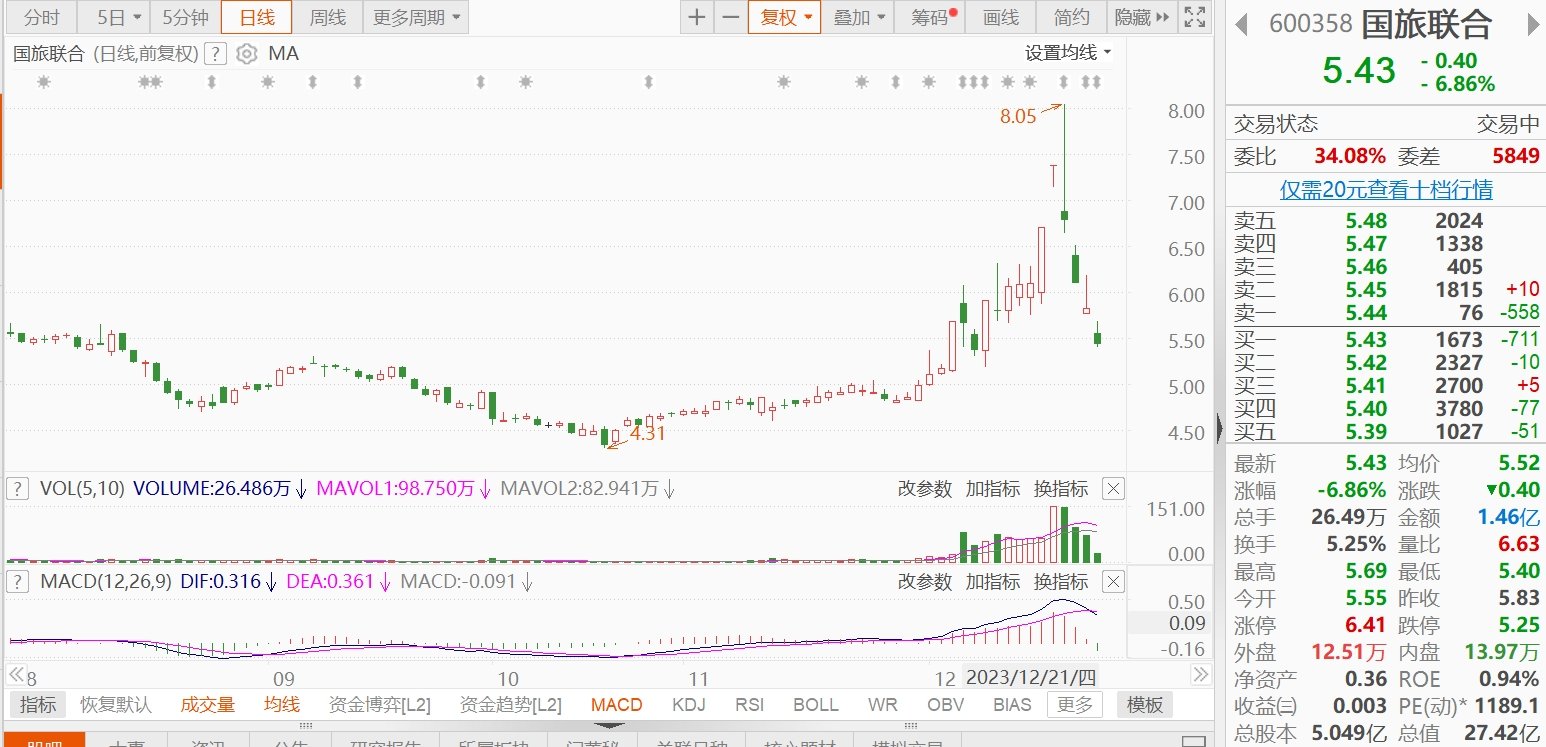Select the 日线 daily chart tab
This screenshot has width=1546, height=747.
(x=256, y=17)
